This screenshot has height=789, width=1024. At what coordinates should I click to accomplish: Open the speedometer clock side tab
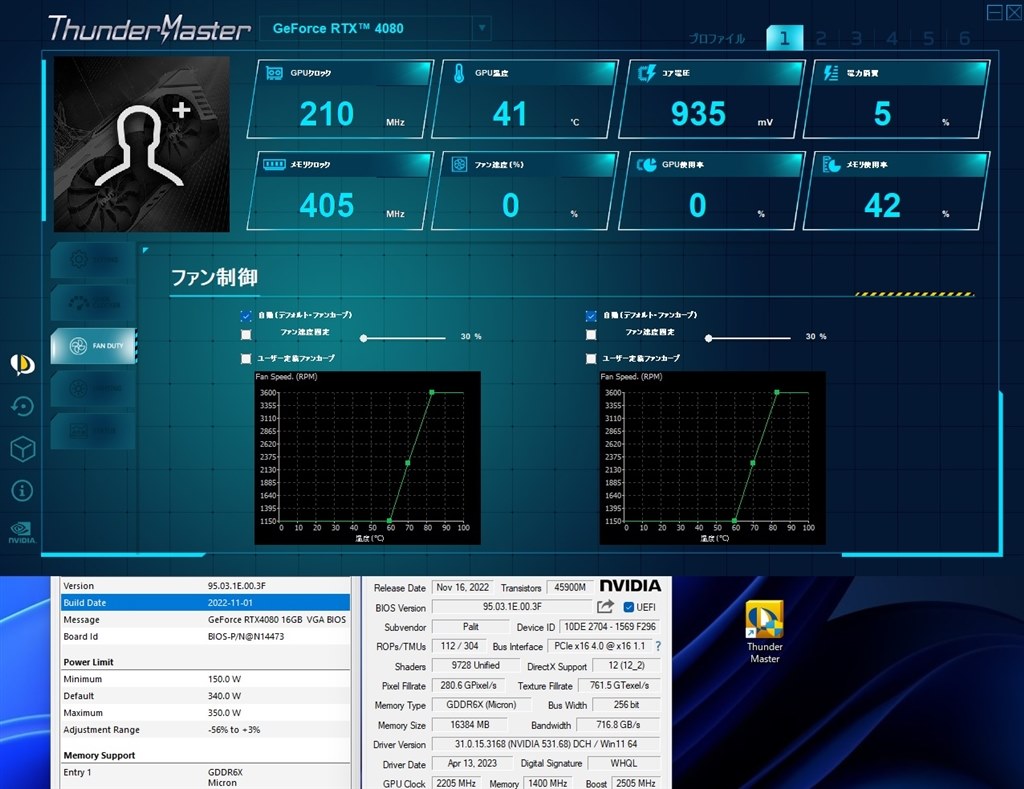tap(93, 302)
